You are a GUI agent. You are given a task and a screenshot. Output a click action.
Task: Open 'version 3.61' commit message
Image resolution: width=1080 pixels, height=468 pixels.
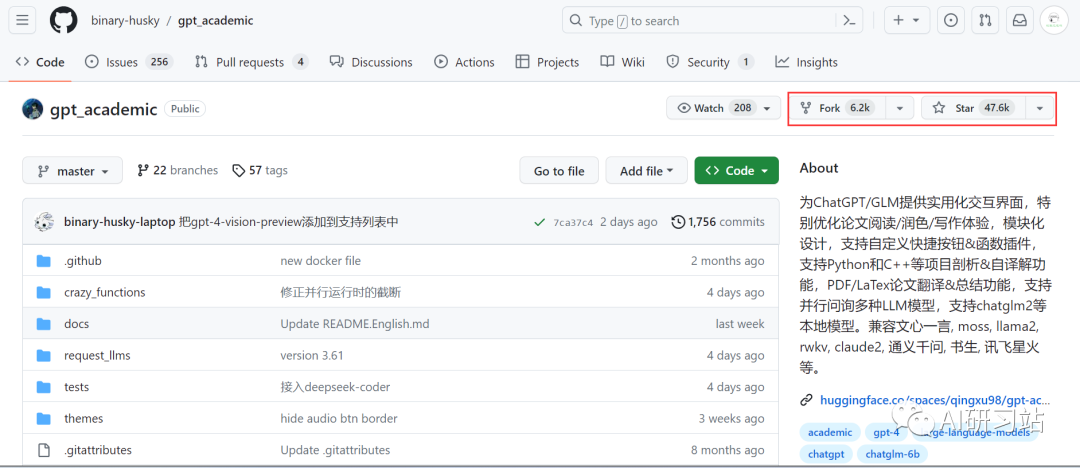click(x=311, y=356)
